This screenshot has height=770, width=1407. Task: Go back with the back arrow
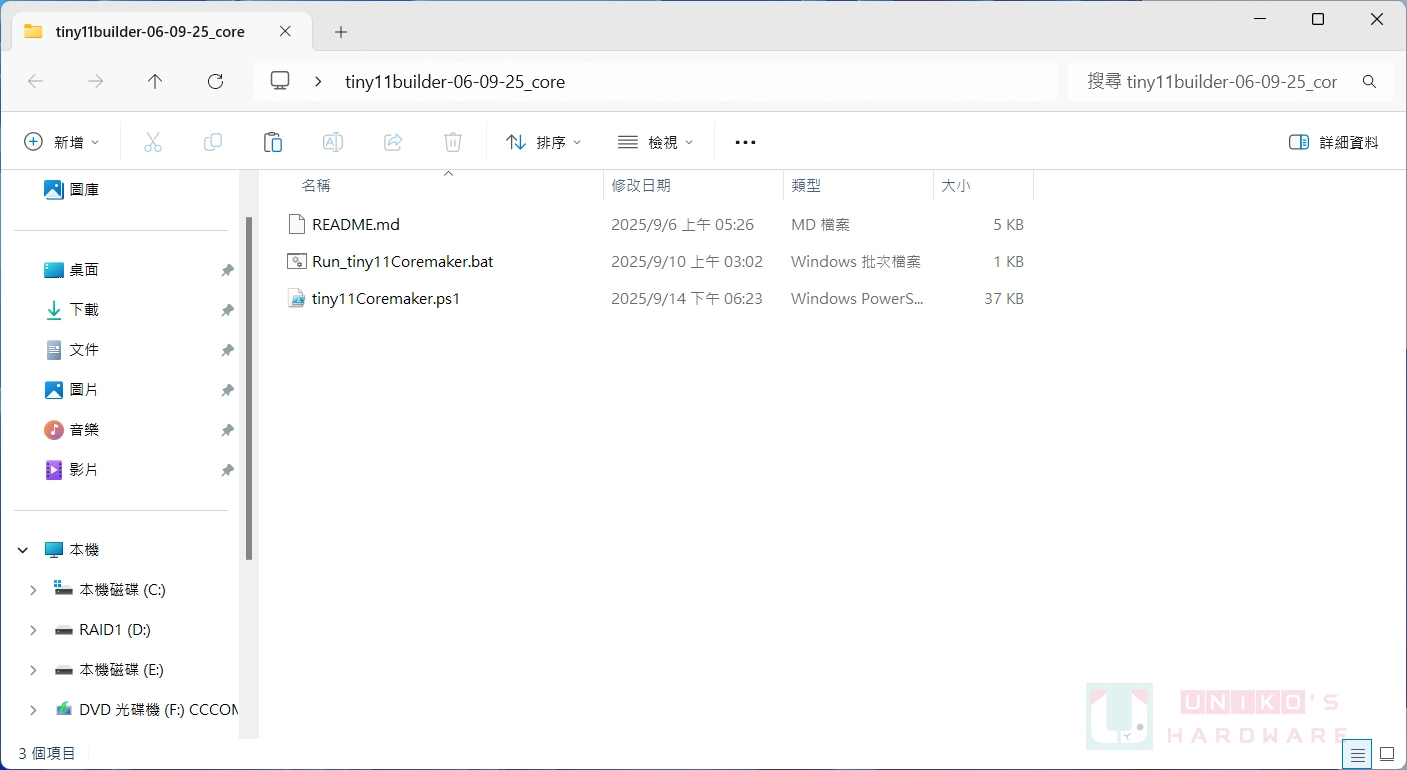36,82
